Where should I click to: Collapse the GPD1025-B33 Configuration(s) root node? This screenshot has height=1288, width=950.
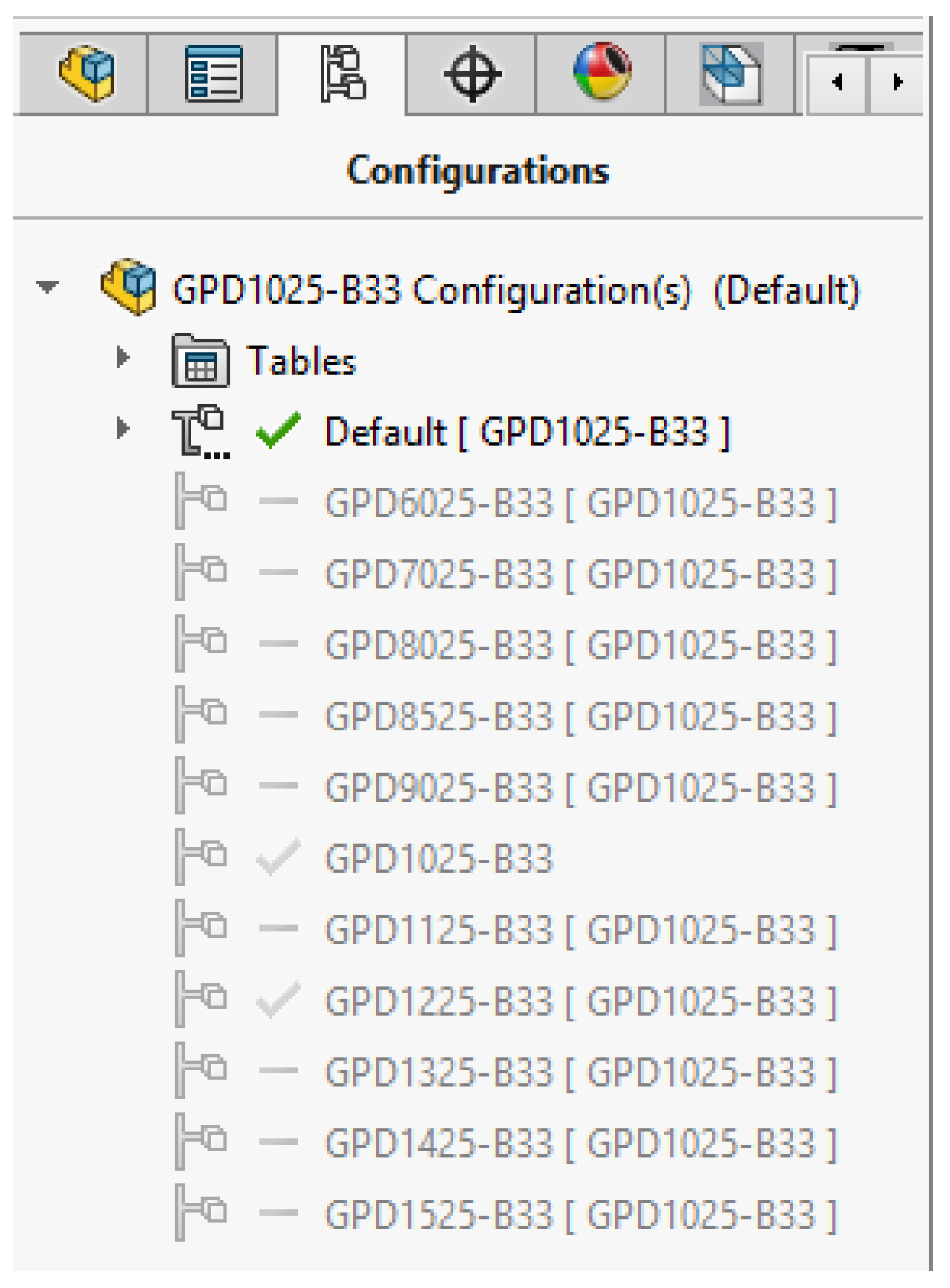[x=47, y=287]
